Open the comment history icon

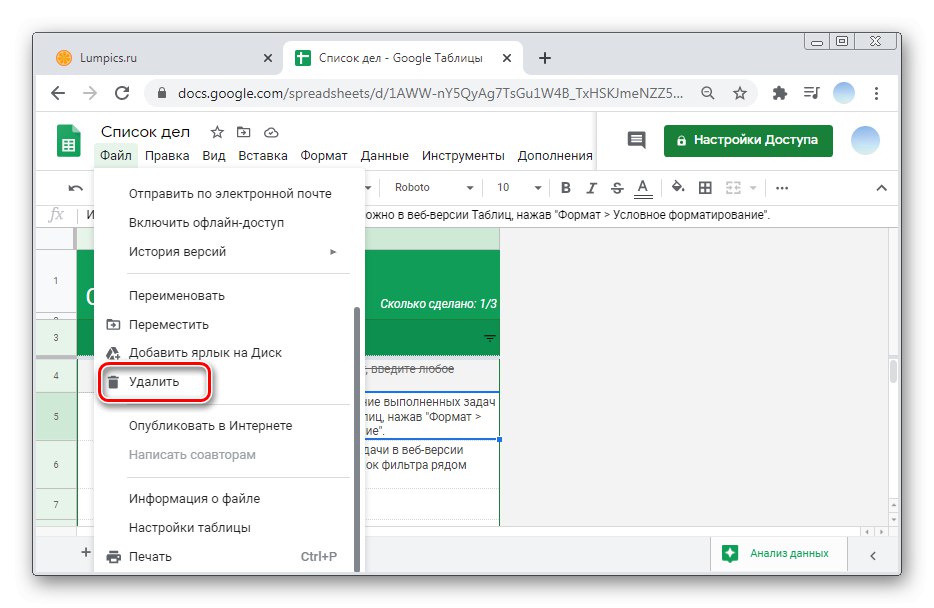636,141
